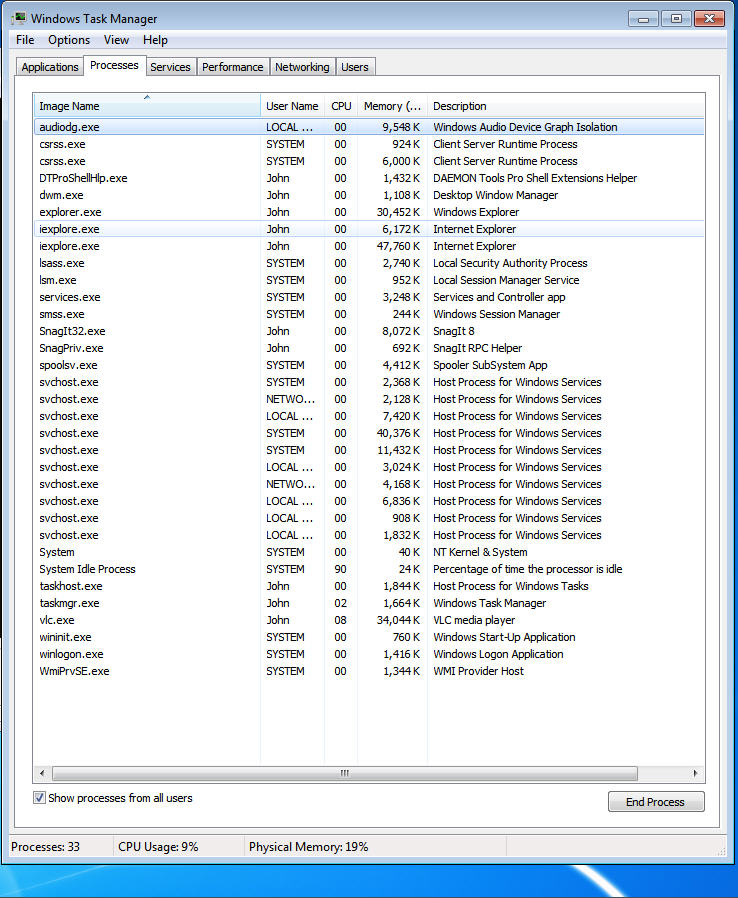The height and width of the screenshot is (898, 738).
Task: Open the Options menu
Action: (69, 40)
